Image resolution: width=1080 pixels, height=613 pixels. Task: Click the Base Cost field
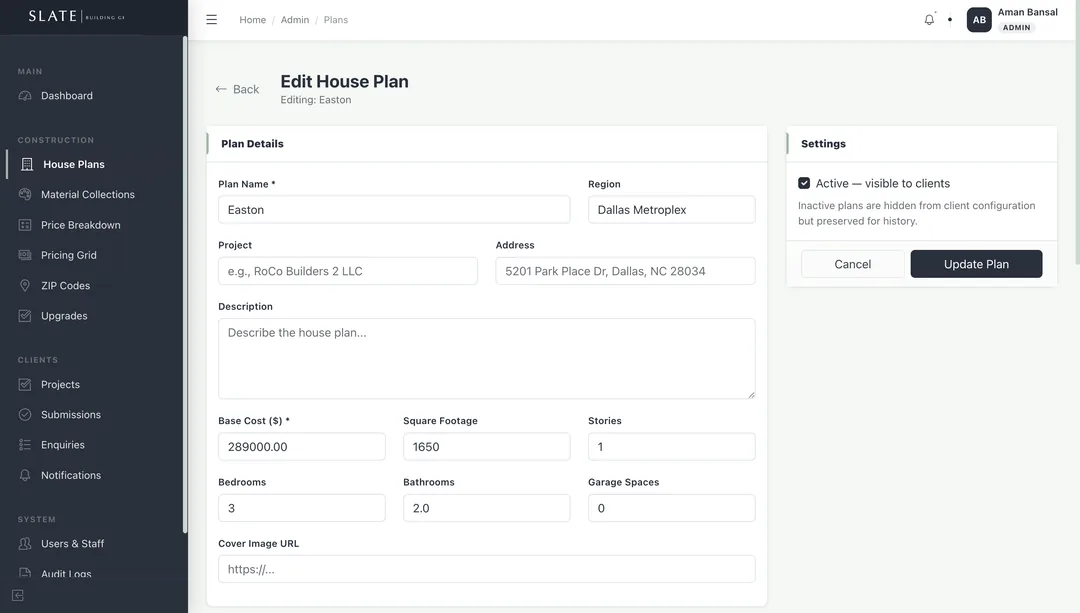302,446
